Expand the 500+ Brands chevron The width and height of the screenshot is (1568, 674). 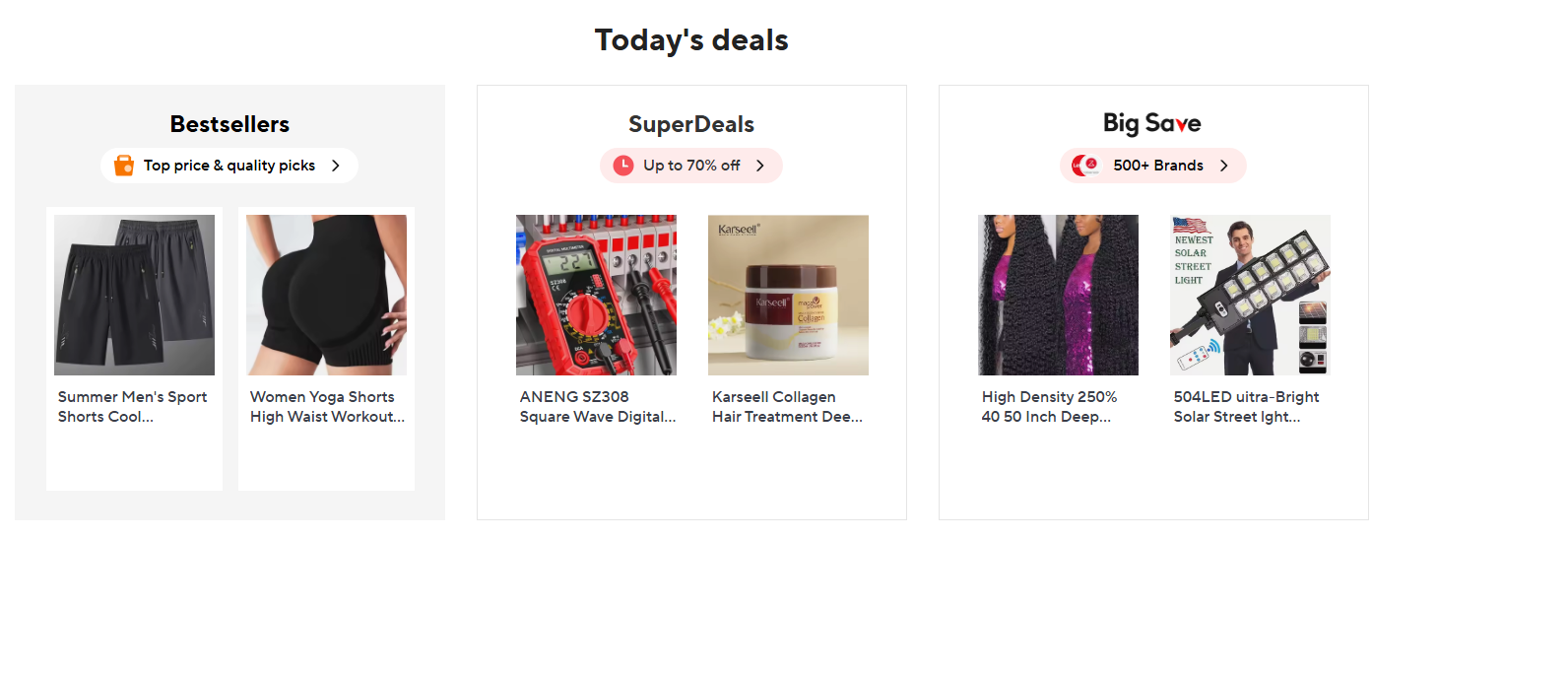click(x=1224, y=166)
